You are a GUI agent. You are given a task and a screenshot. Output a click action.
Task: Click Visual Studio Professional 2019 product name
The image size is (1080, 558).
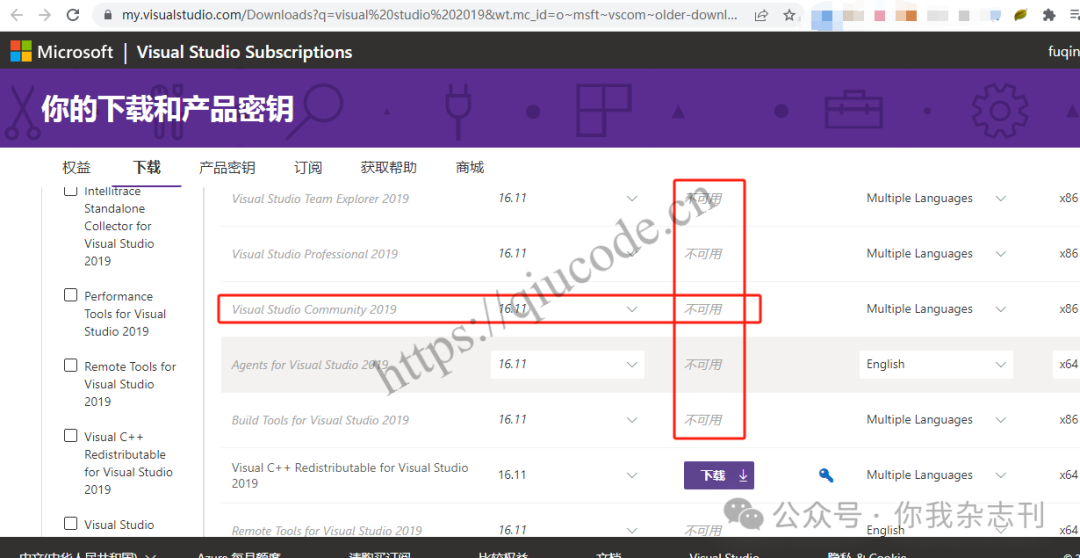tap(315, 254)
